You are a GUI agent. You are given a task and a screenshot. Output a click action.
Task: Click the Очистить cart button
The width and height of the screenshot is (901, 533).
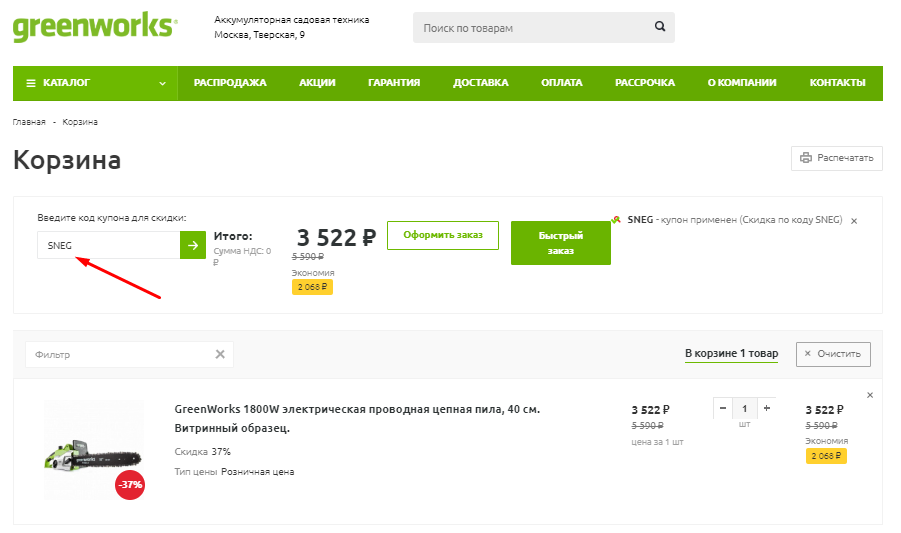coord(833,354)
